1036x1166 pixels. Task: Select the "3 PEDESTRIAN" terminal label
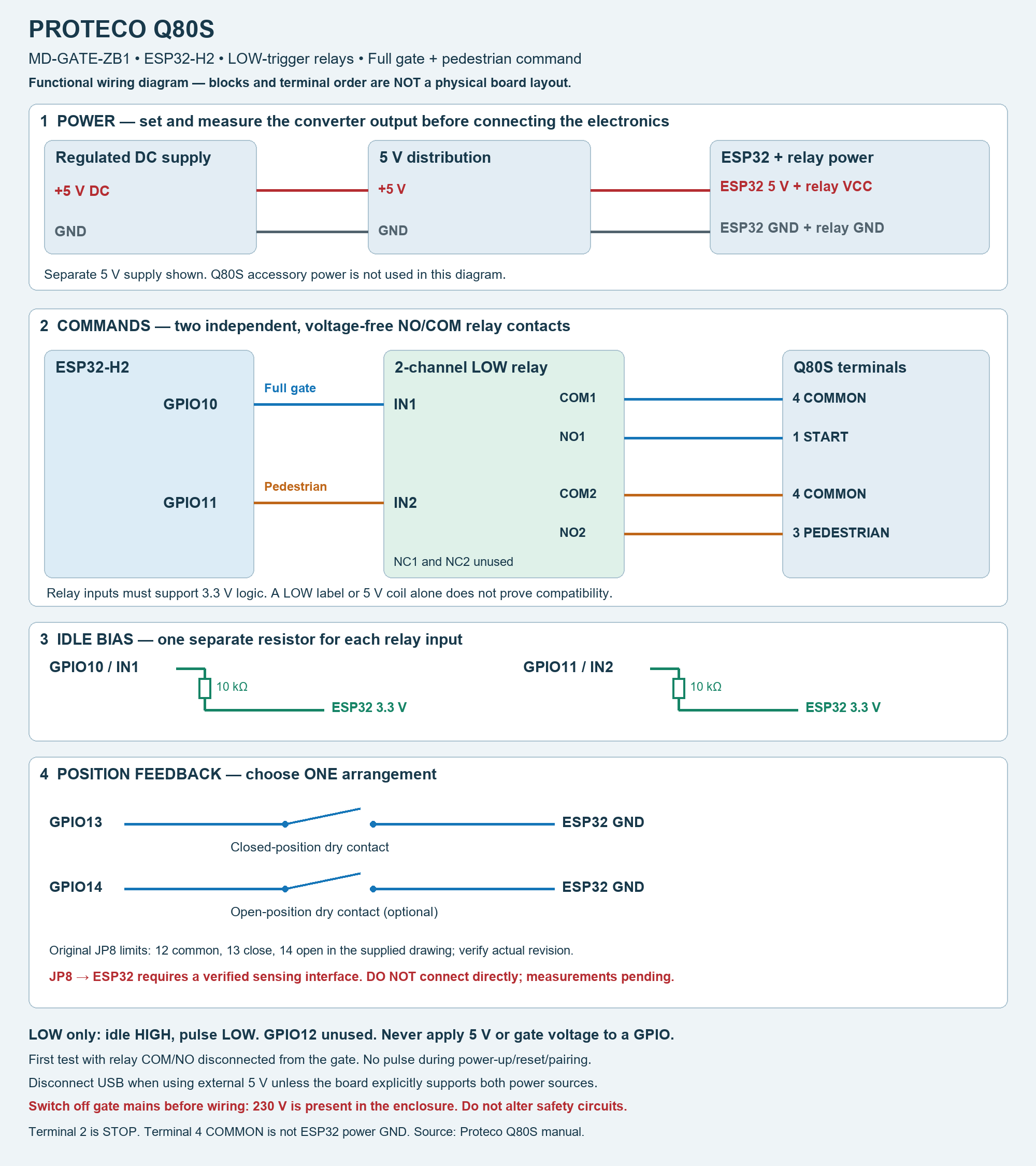(x=840, y=533)
